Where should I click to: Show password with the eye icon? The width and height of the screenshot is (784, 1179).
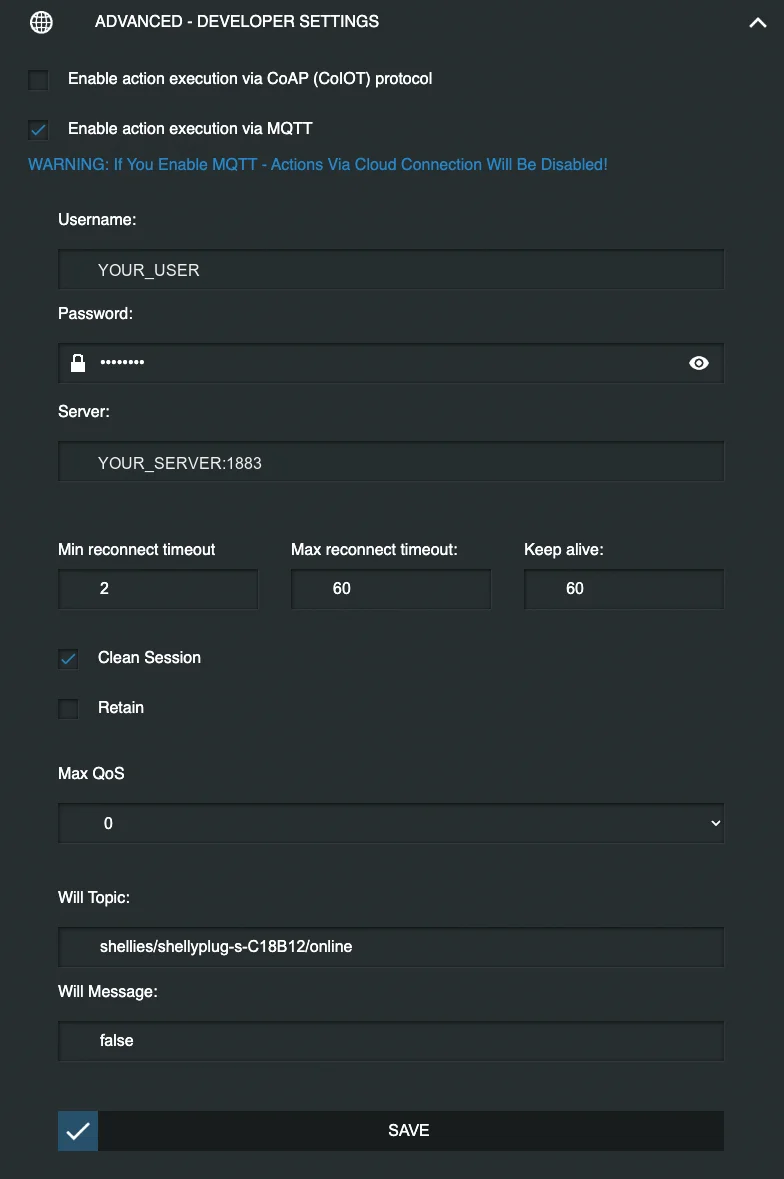point(699,363)
